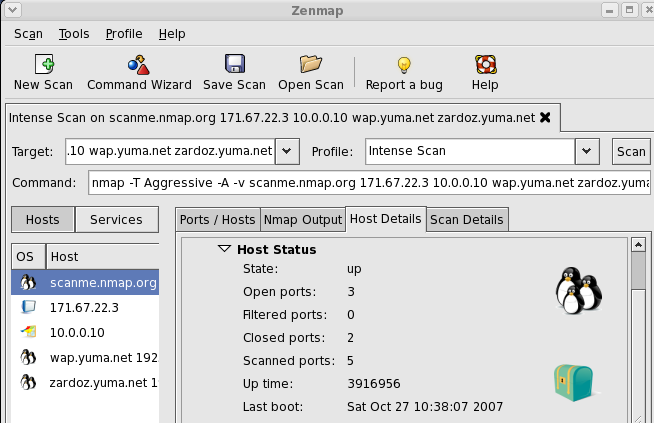Select host 171.67.22.3
Image resolution: width=654 pixels, height=423 pixels.
(84, 307)
